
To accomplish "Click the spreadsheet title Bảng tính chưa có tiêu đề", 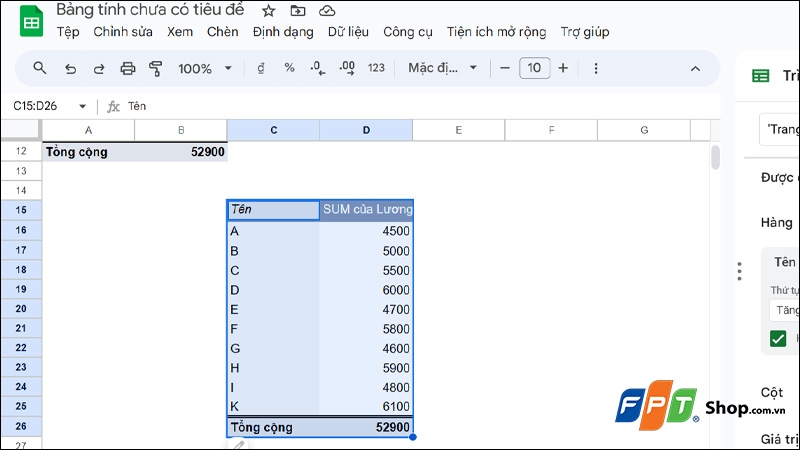I will pyautogui.click(x=150, y=10).
